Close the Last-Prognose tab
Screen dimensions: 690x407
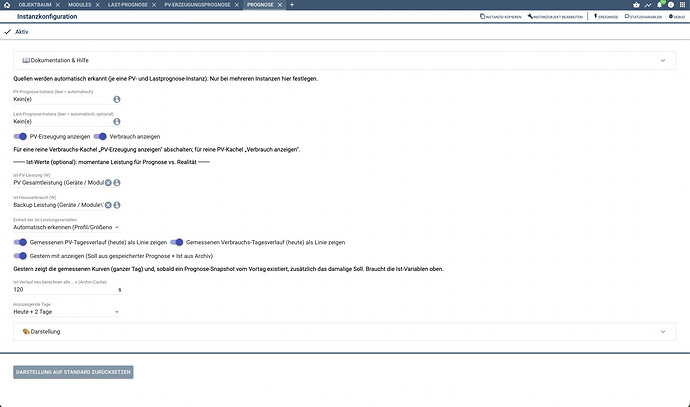point(154,5)
